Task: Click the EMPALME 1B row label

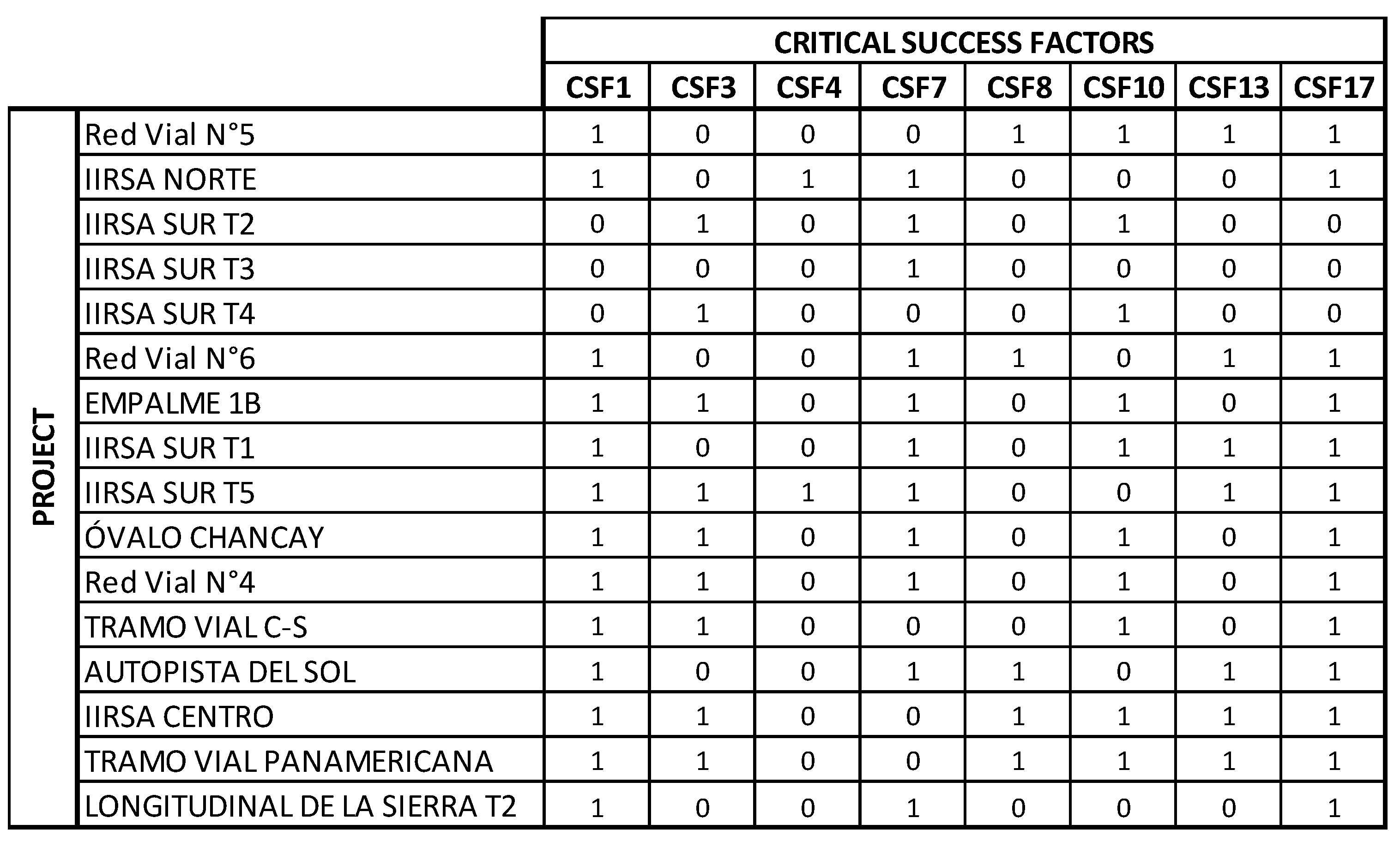Action: coord(311,402)
